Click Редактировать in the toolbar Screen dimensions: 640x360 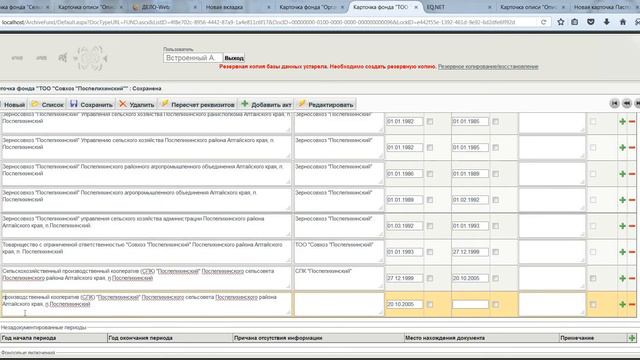pyautogui.click(x=326, y=104)
